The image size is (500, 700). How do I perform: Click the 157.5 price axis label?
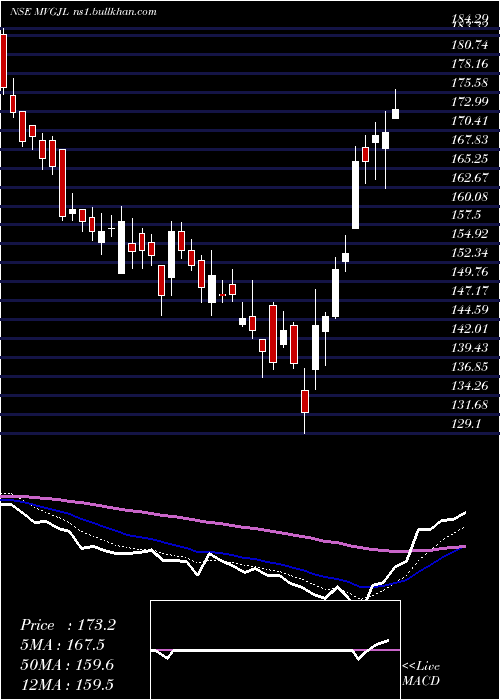[x=466, y=215]
